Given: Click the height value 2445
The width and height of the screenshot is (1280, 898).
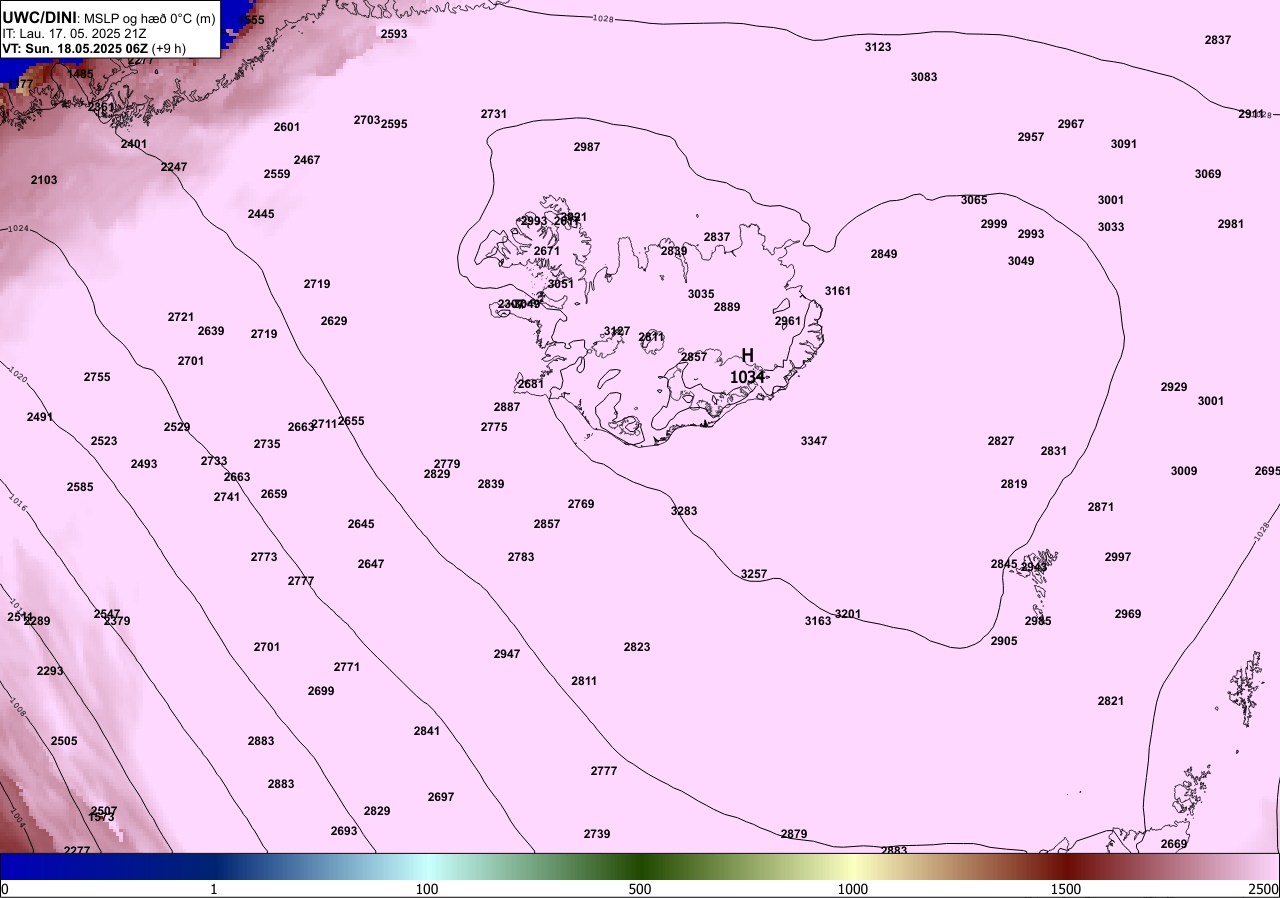Looking at the screenshot, I should (261, 214).
